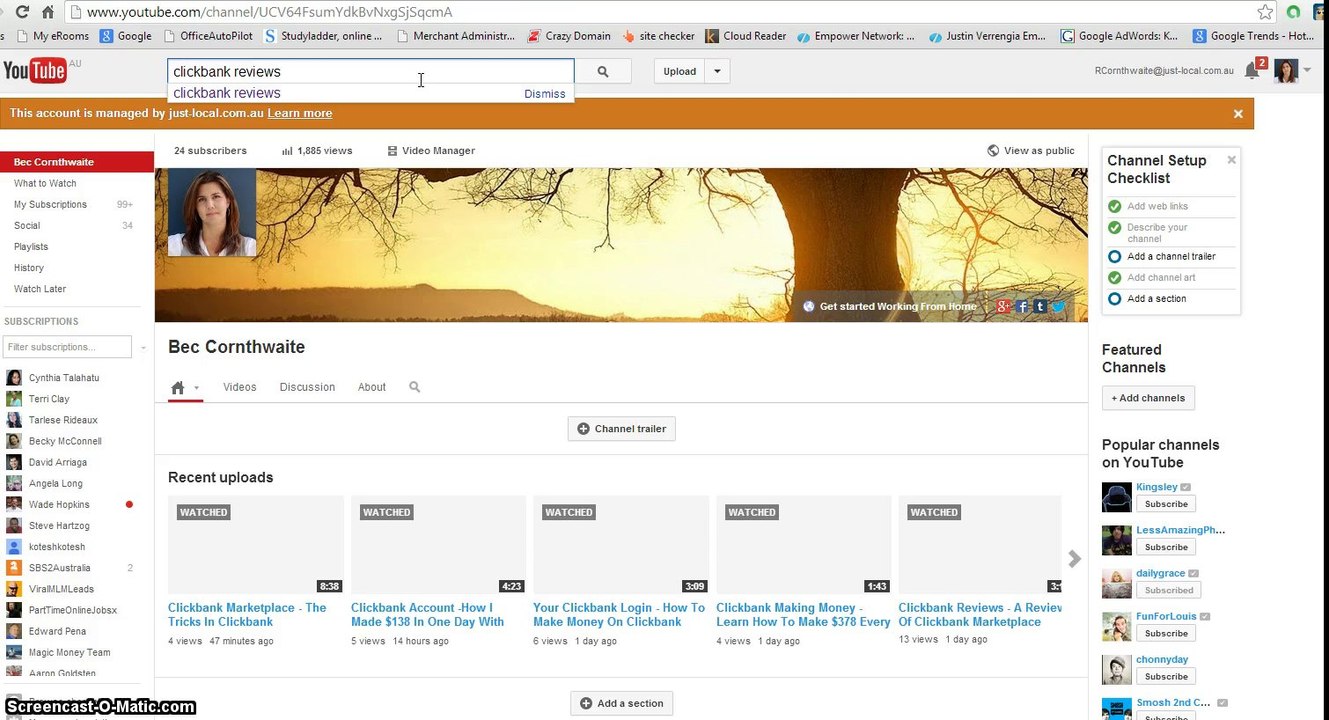Click the YouTube logo

(x=34, y=70)
